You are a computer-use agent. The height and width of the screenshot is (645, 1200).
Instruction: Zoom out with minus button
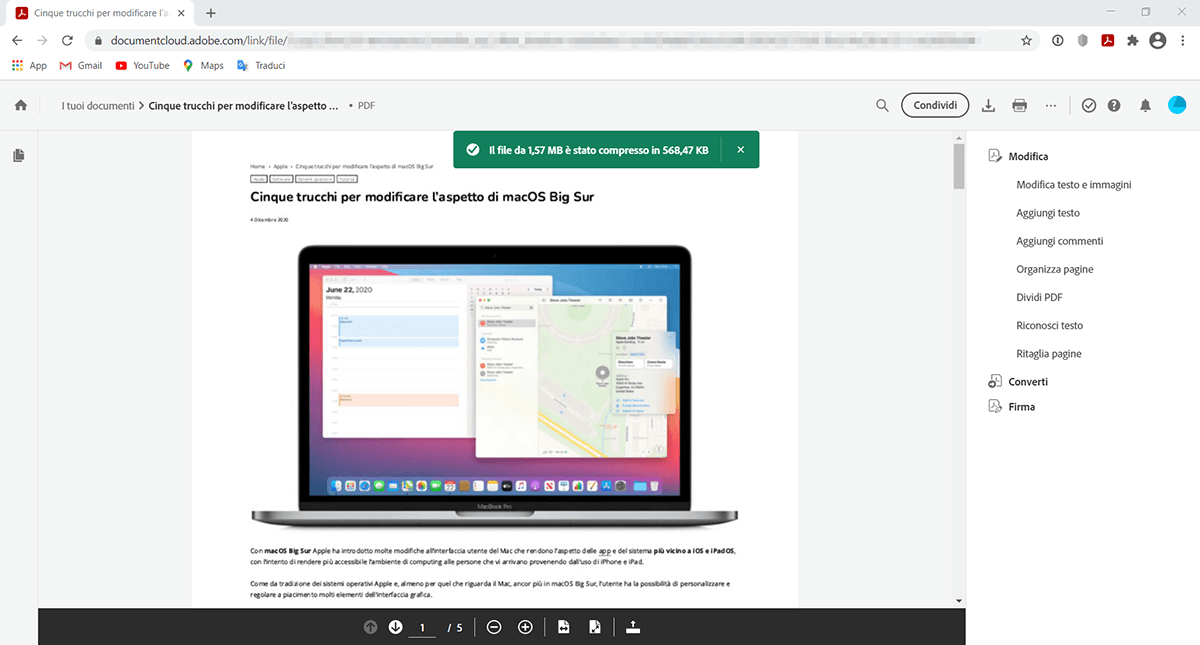tap(493, 627)
